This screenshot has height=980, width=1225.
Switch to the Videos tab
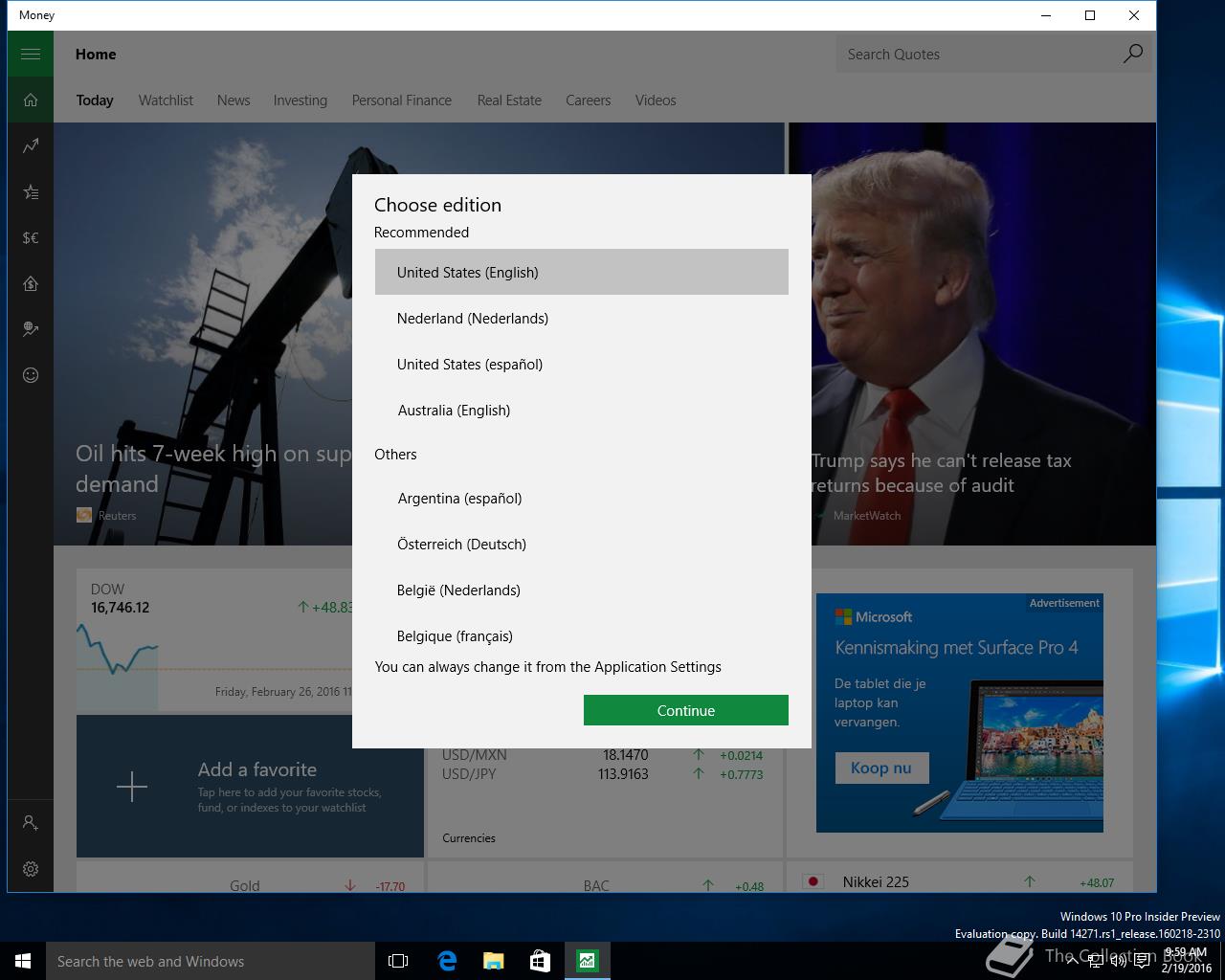[656, 100]
